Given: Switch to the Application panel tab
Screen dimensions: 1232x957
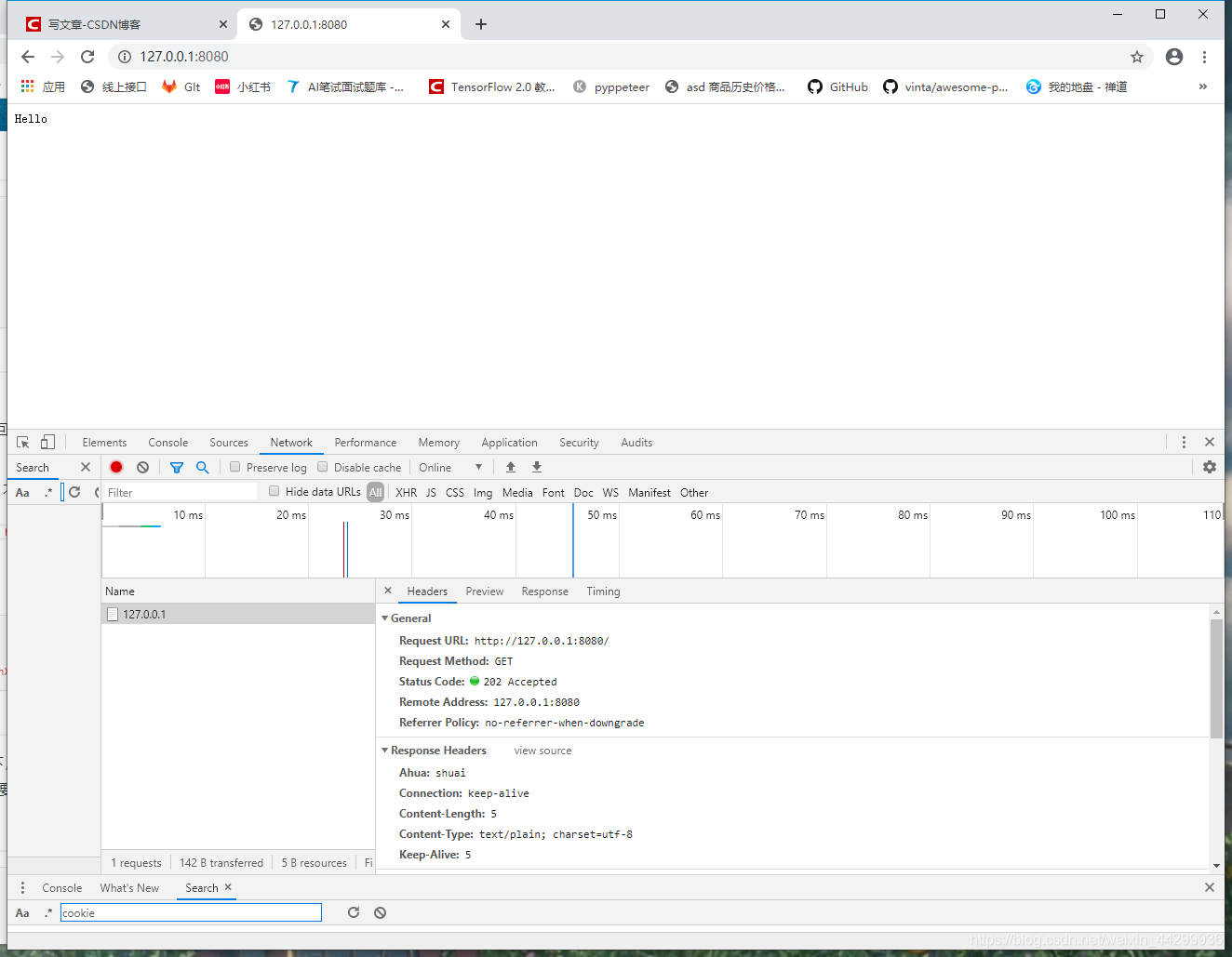Looking at the screenshot, I should pyautogui.click(x=509, y=443).
